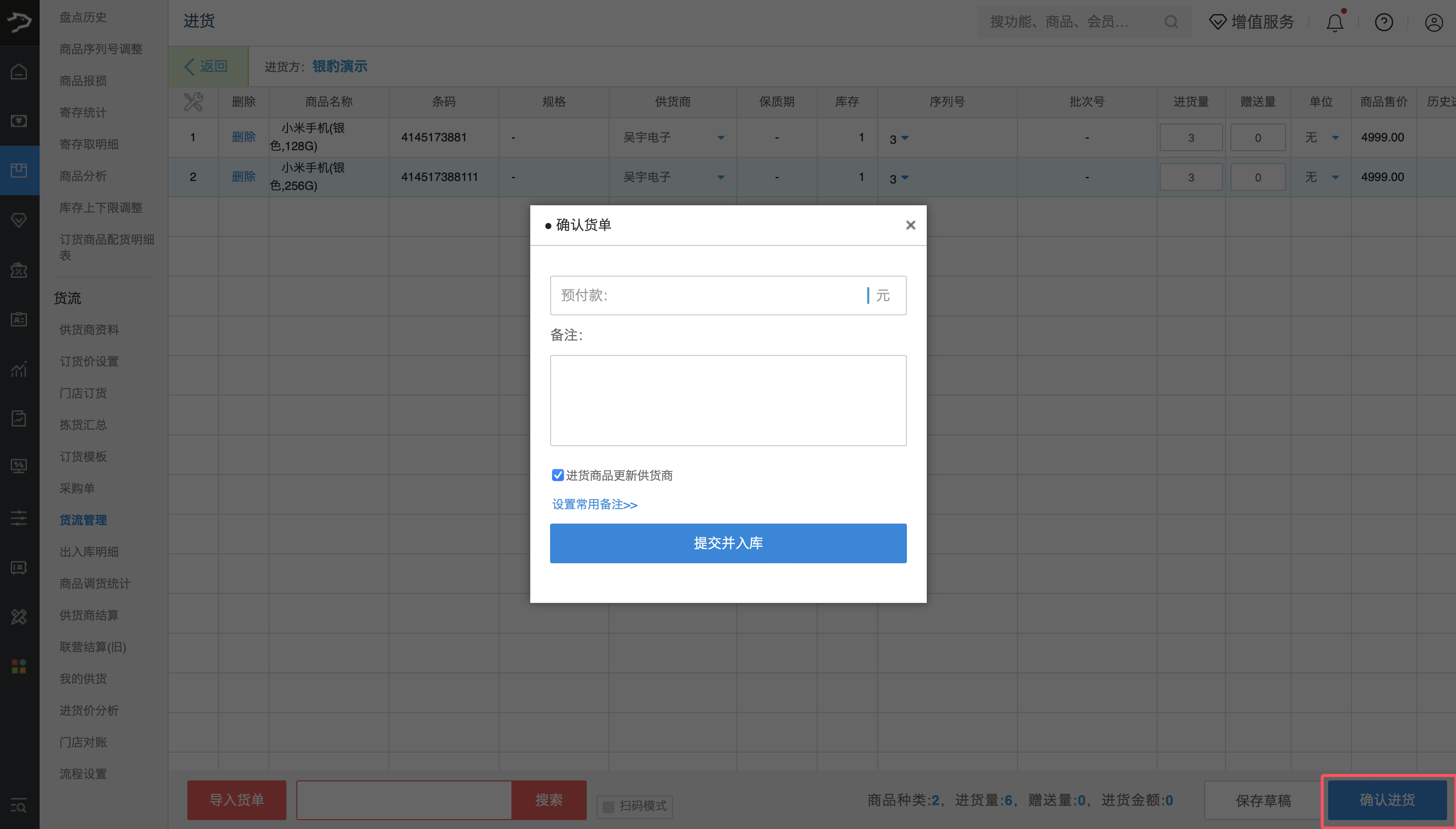This screenshot has height=829, width=1456.
Task: Click the 备注 text area
Action: tap(728, 400)
